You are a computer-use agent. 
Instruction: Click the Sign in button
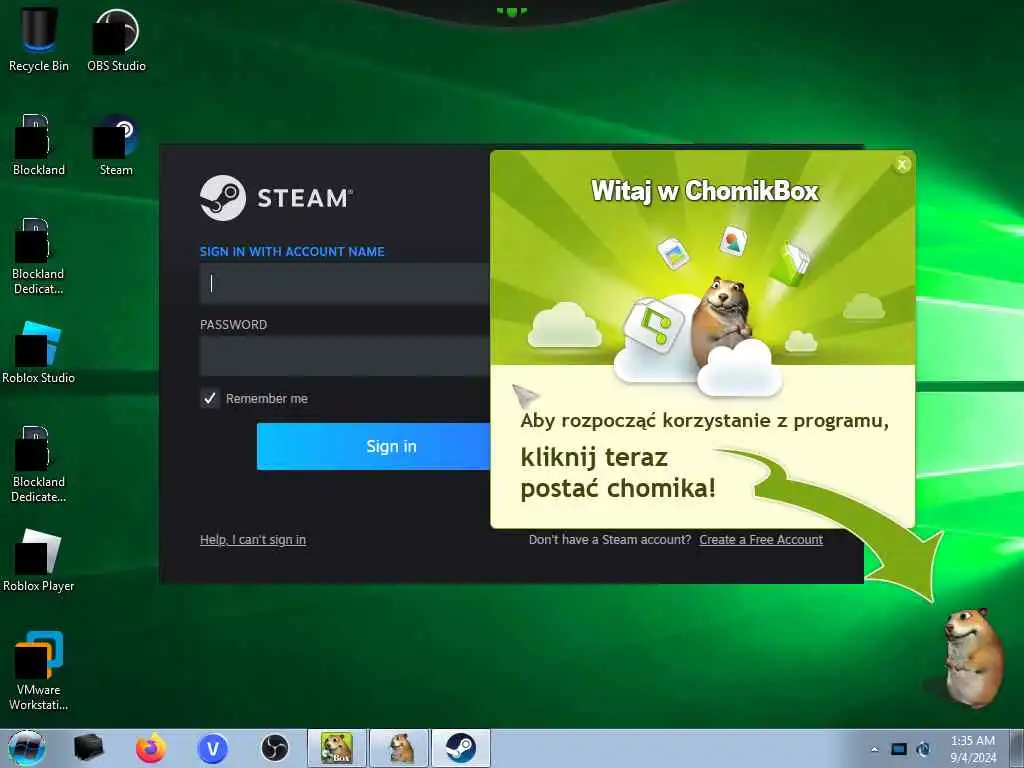click(374, 446)
